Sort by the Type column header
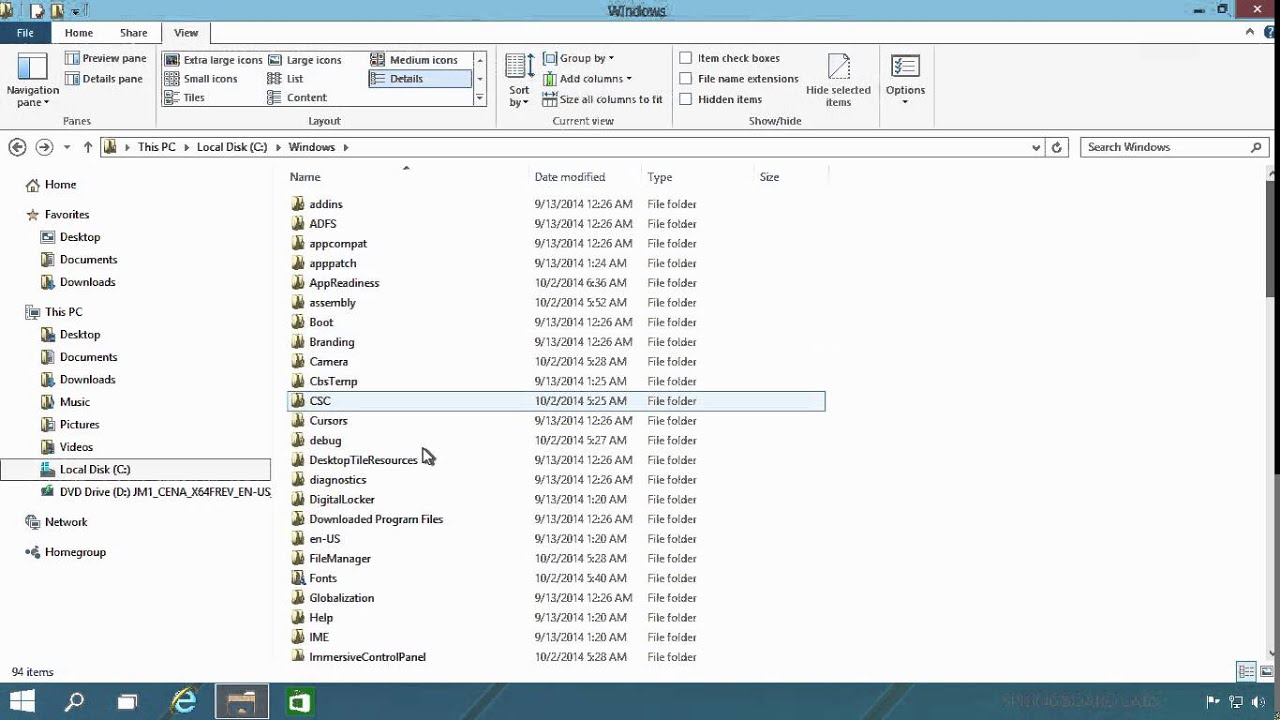 point(697,177)
